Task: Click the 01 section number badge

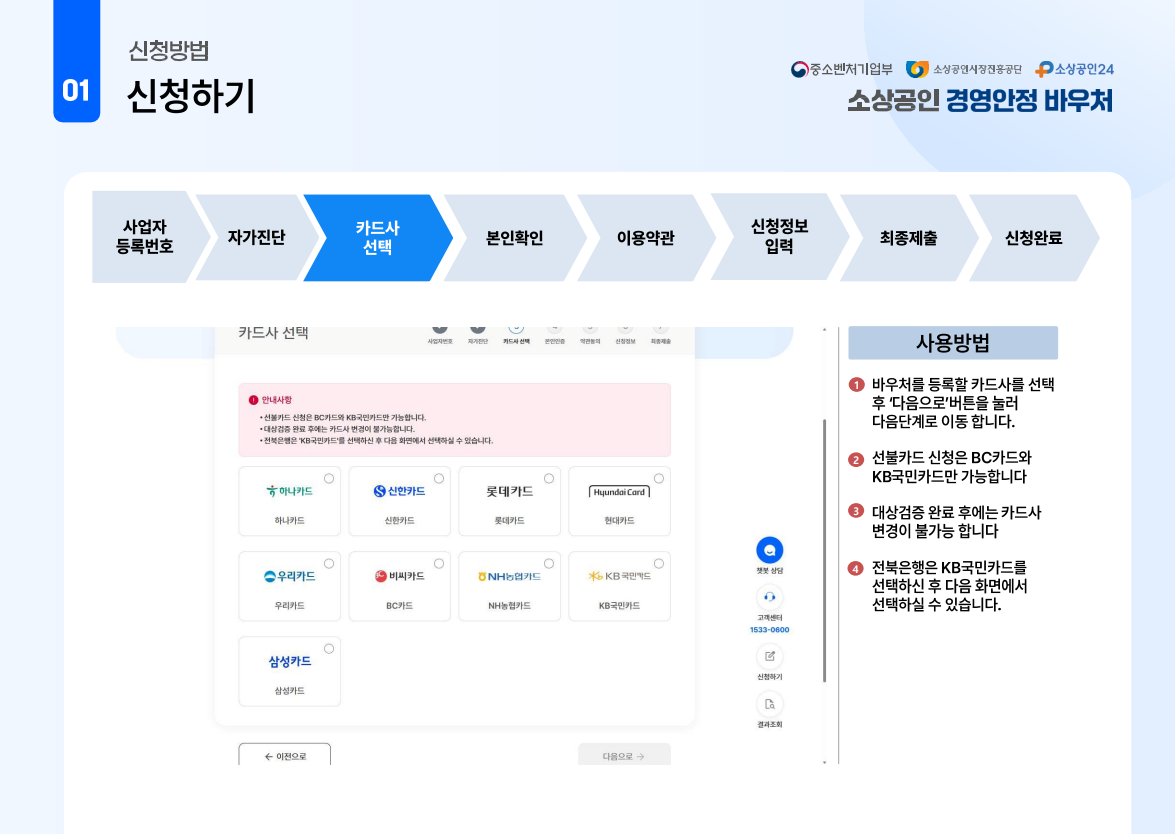Action: 76,90
